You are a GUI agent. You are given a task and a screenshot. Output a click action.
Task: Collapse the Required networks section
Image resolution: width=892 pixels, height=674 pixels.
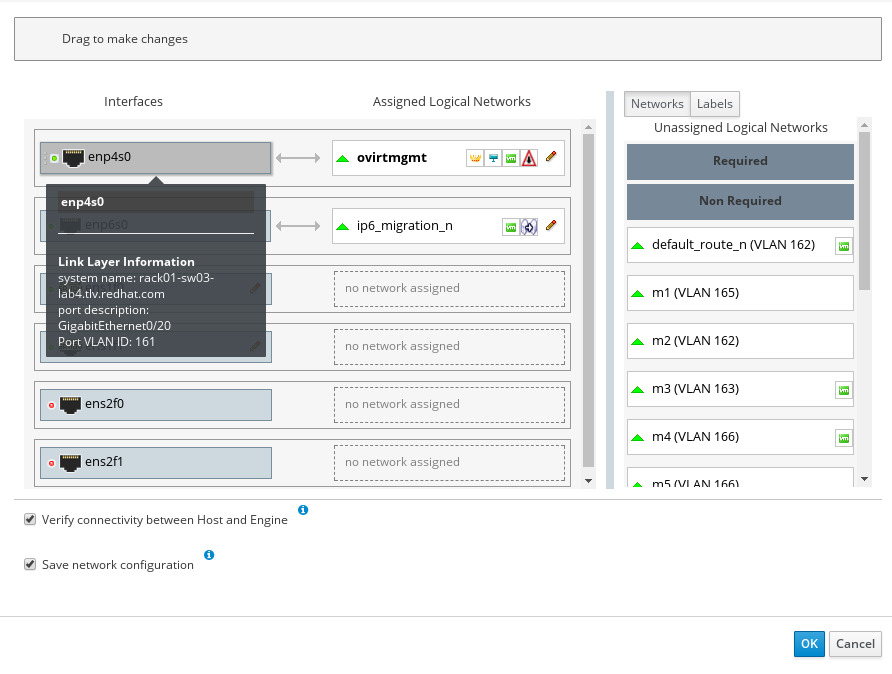[x=740, y=161]
